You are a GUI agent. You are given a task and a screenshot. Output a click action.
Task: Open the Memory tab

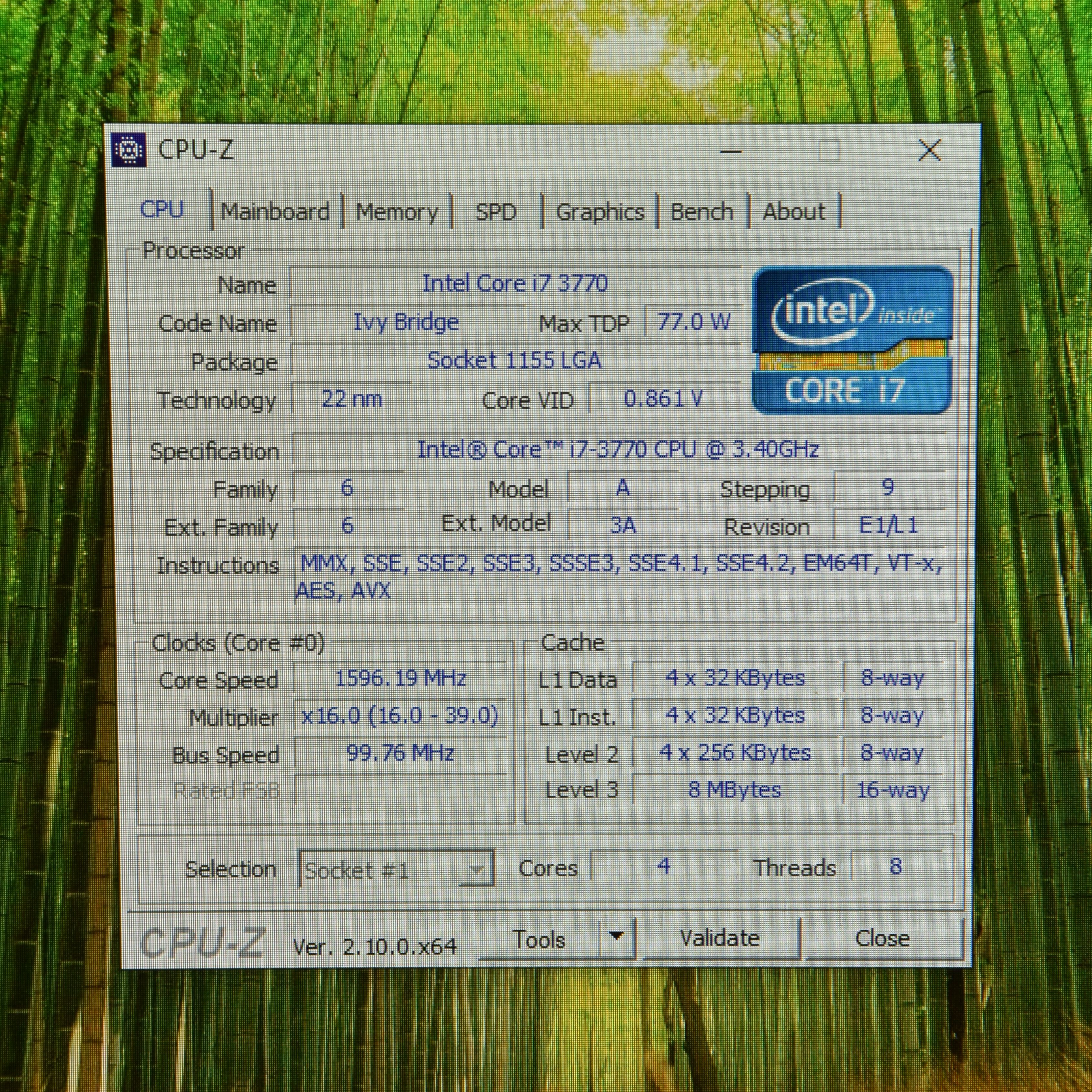tap(397, 213)
